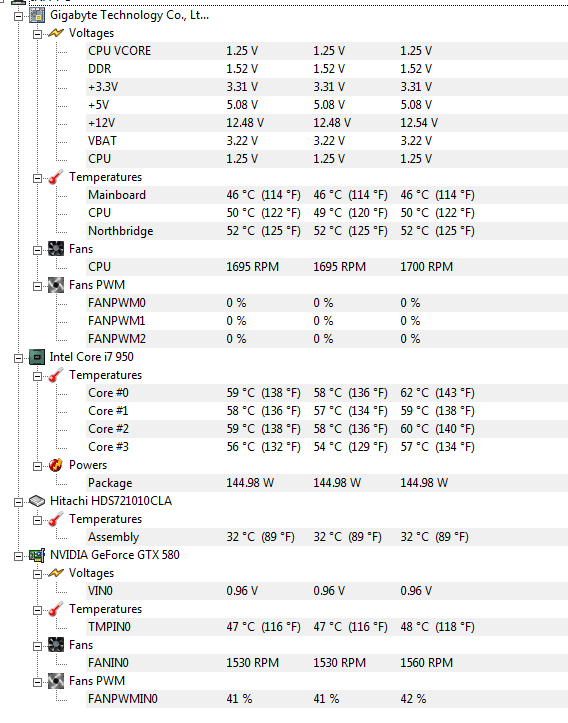Select the Northbridge temperature row
Viewport: 568px width, 723px height.
327,231
